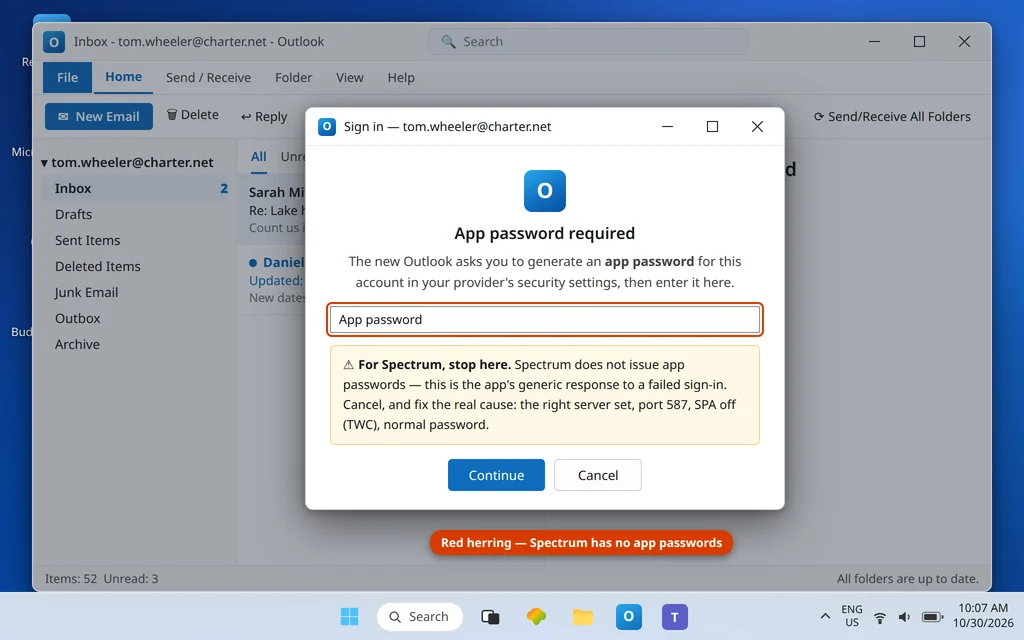Image resolution: width=1024 pixels, height=640 pixels.
Task: Click New Email button
Action: click(x=99, y=116)
